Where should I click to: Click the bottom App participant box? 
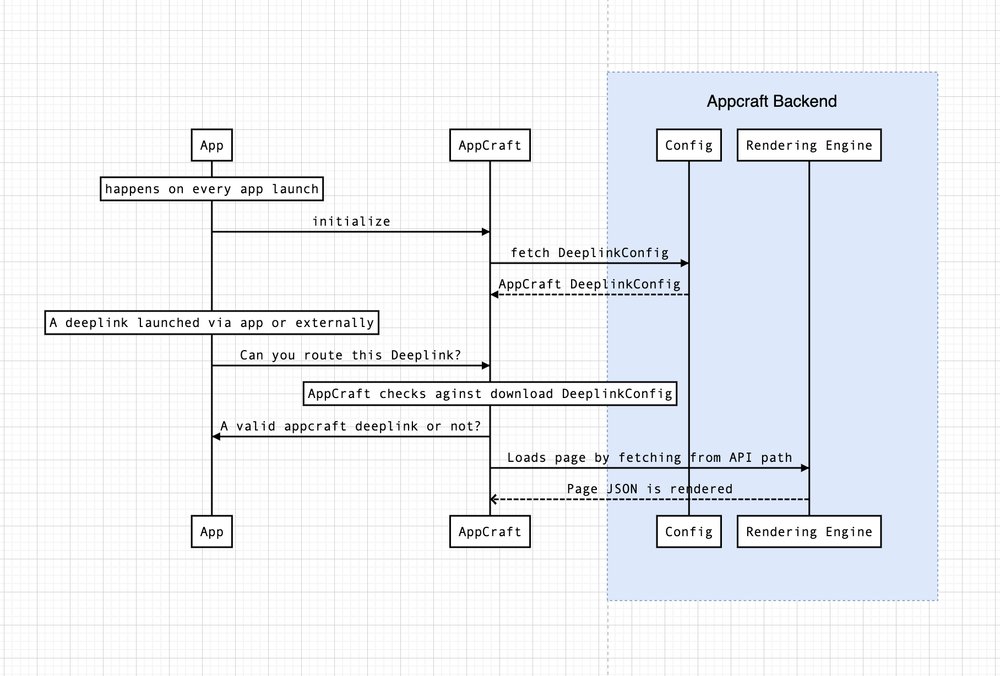[x=211, y=531]
